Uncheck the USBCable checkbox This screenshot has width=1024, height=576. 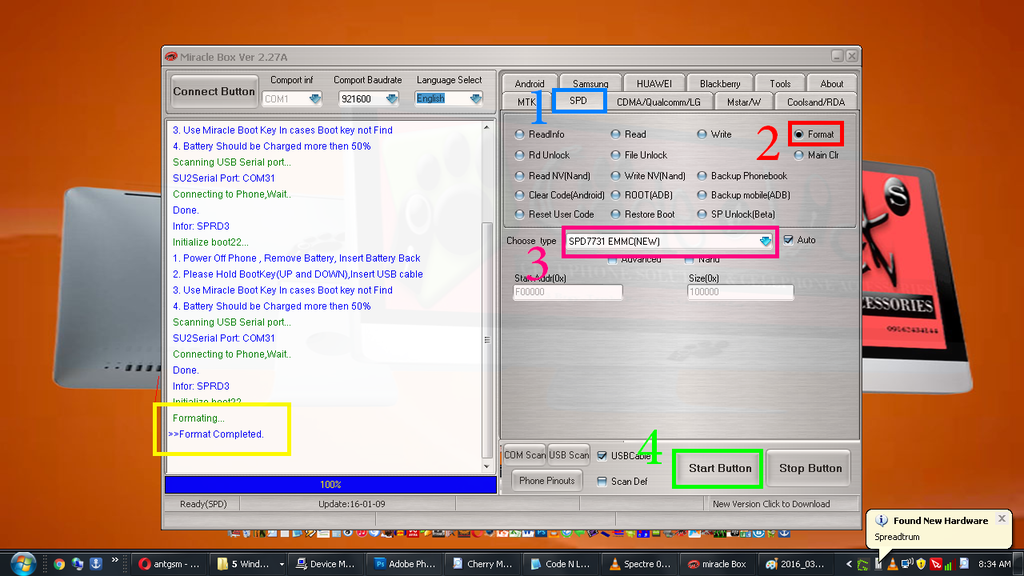[602, 456]
